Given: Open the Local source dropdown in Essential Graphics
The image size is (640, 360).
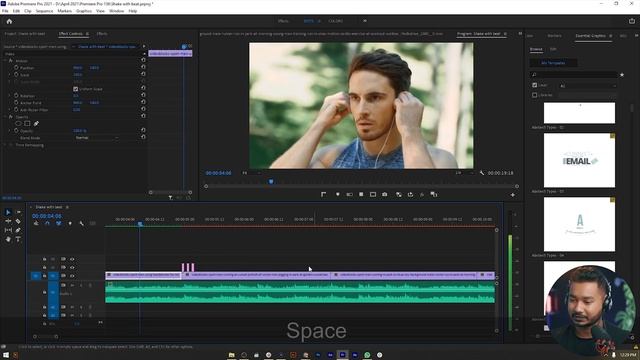Looking at the screenshot, I should click(588, 85).
